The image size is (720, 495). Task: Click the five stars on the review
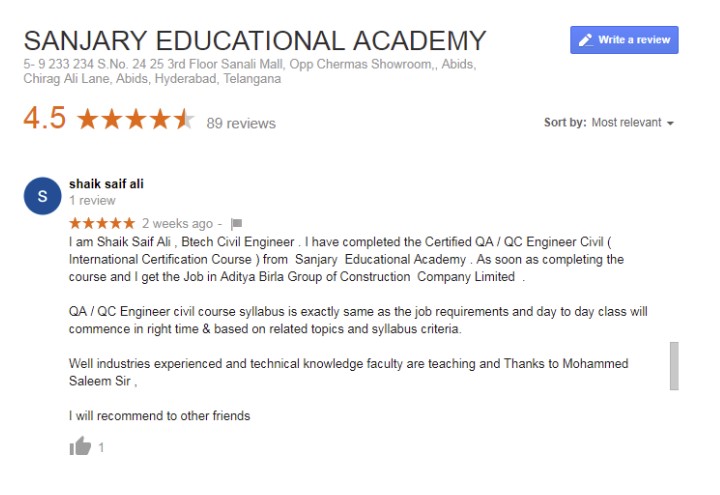101,223
